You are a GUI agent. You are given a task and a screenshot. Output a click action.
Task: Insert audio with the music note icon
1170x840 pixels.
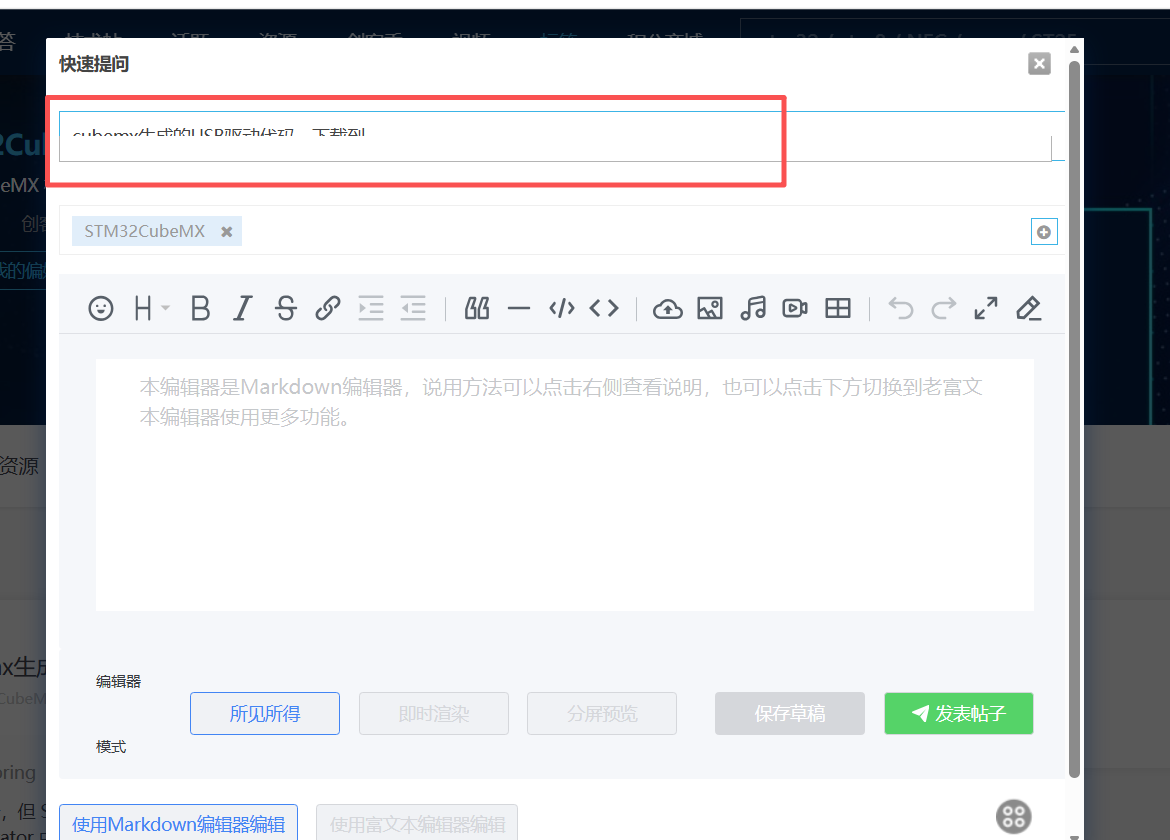[753, 308]
